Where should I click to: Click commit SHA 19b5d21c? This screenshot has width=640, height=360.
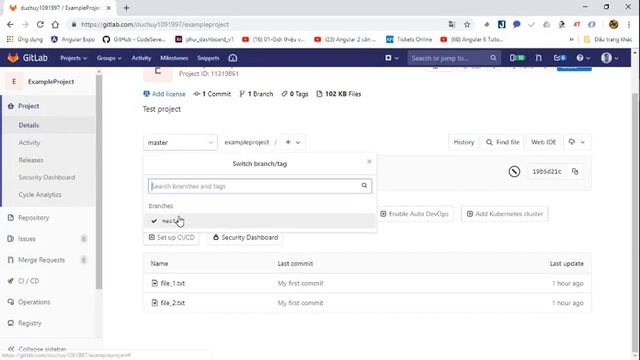coord(547,171)
